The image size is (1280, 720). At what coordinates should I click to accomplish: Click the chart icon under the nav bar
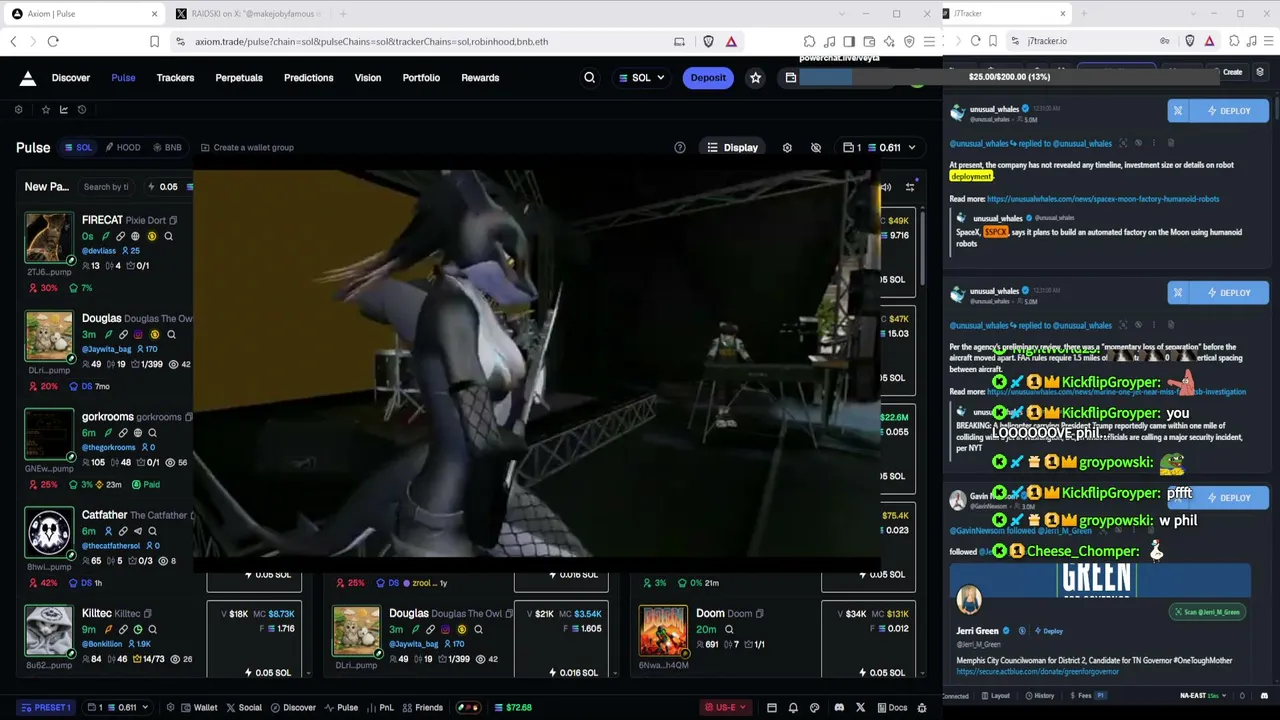(x=64, y=110)
